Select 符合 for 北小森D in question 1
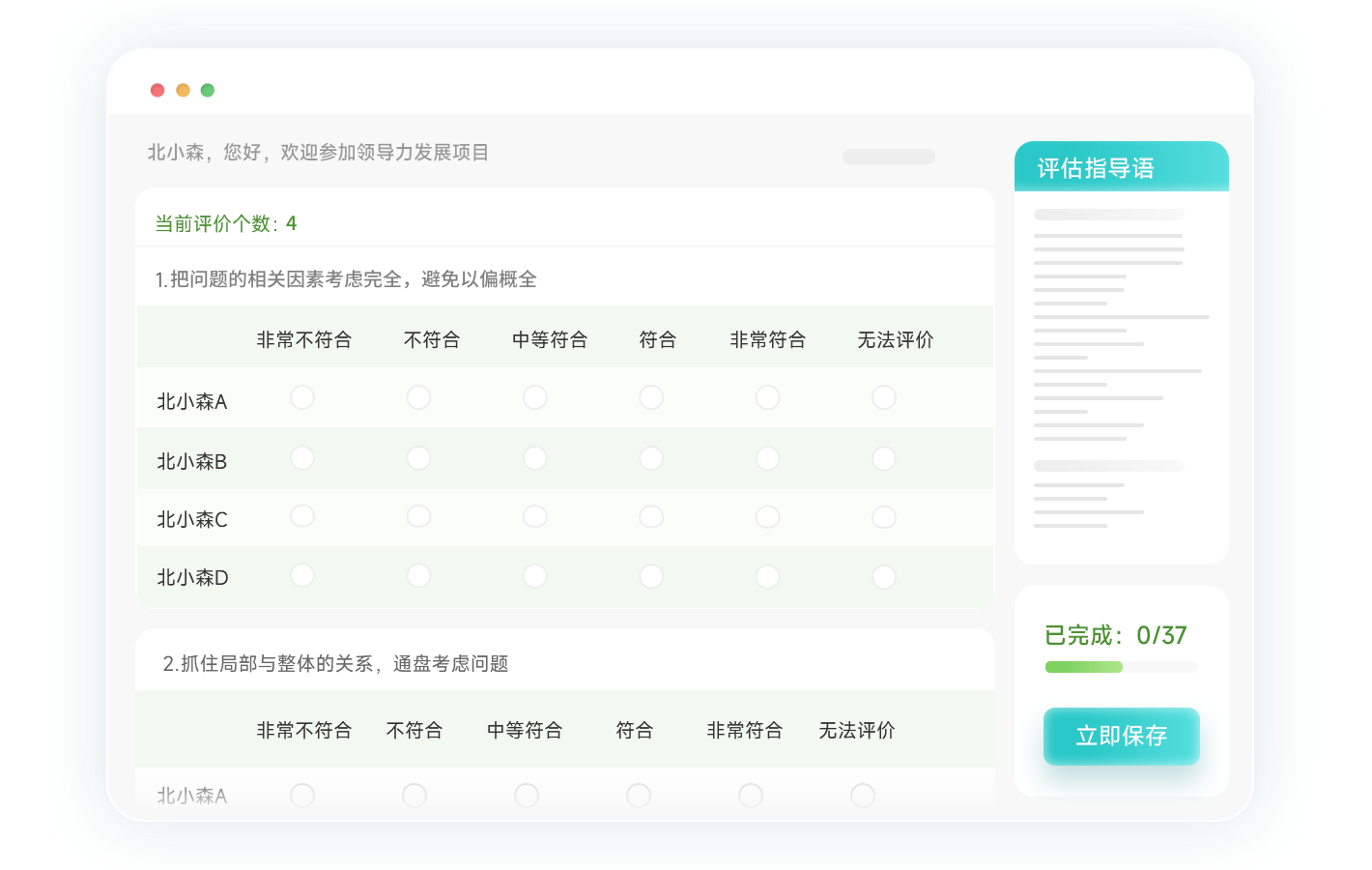Viewport: 1372px width, 870px height. click(651, 576)
